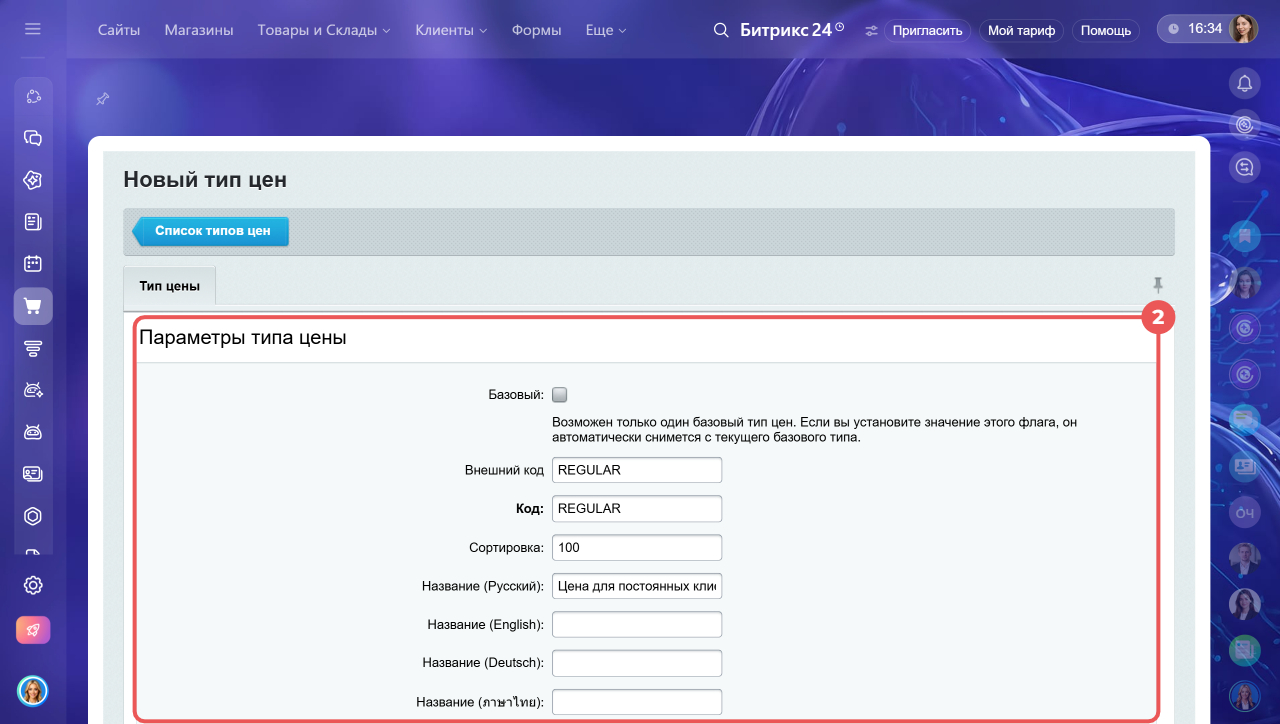Open the Мой тариф button
The image size is (1280, 724).
1021,30
